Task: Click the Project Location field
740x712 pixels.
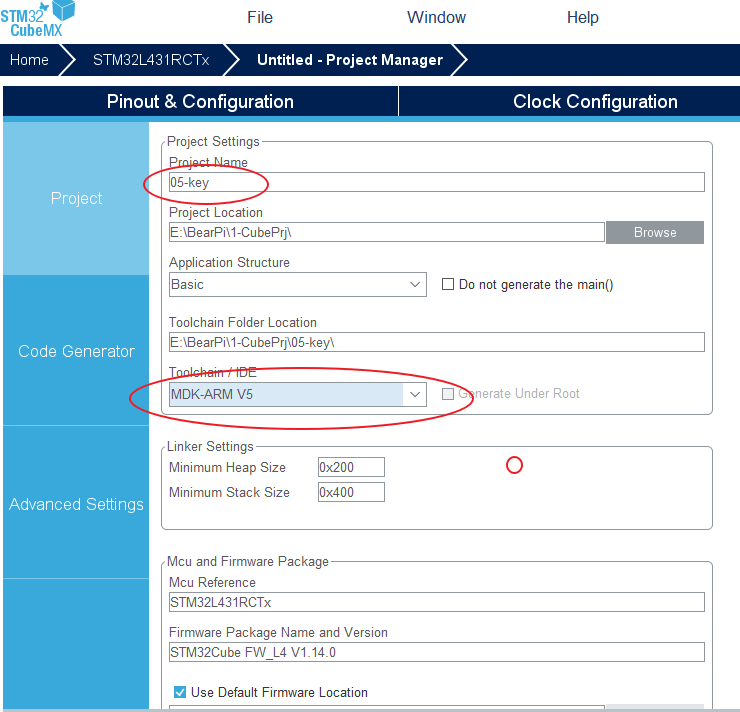Action: [387, 232]
